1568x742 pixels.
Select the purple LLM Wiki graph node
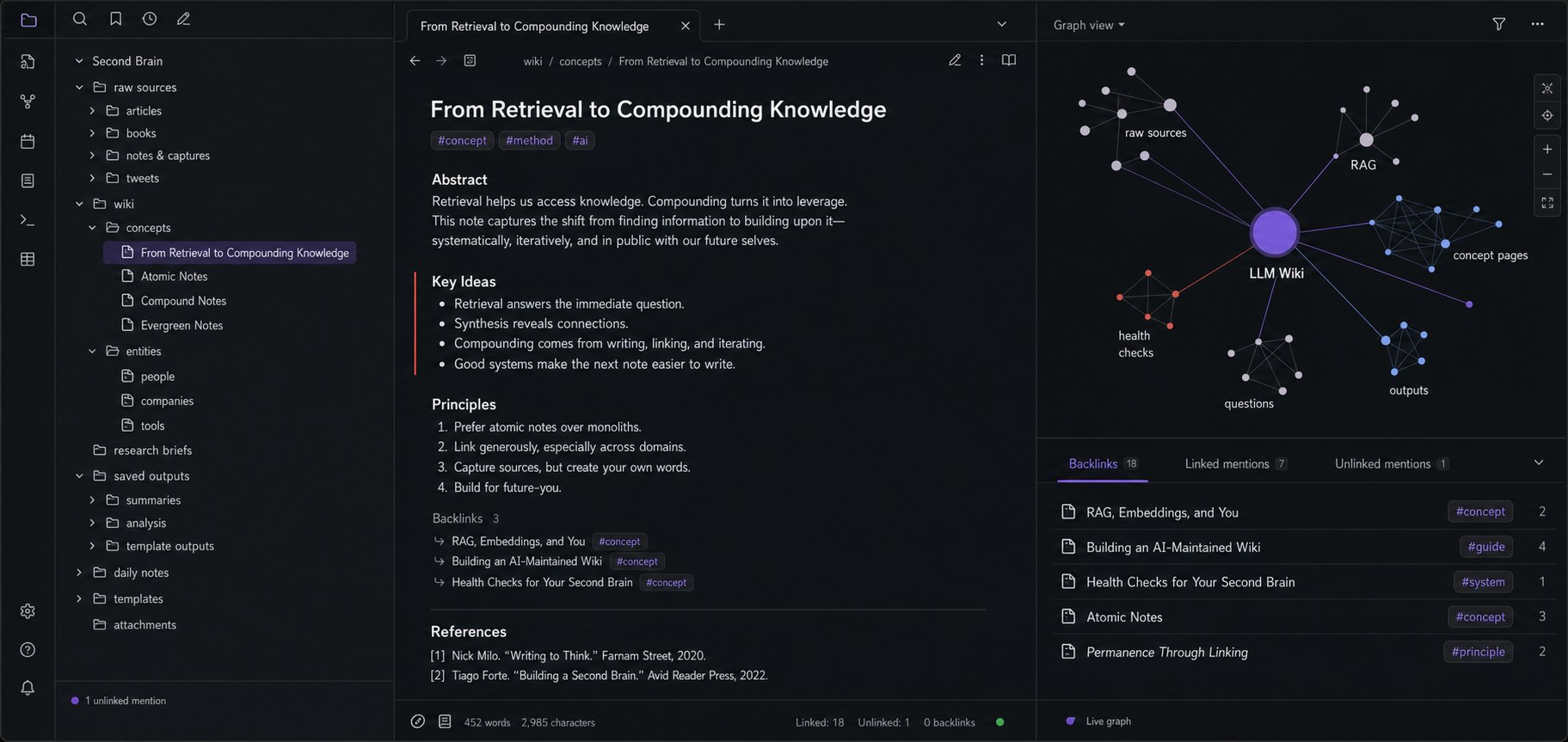(x=1274, y=232)
